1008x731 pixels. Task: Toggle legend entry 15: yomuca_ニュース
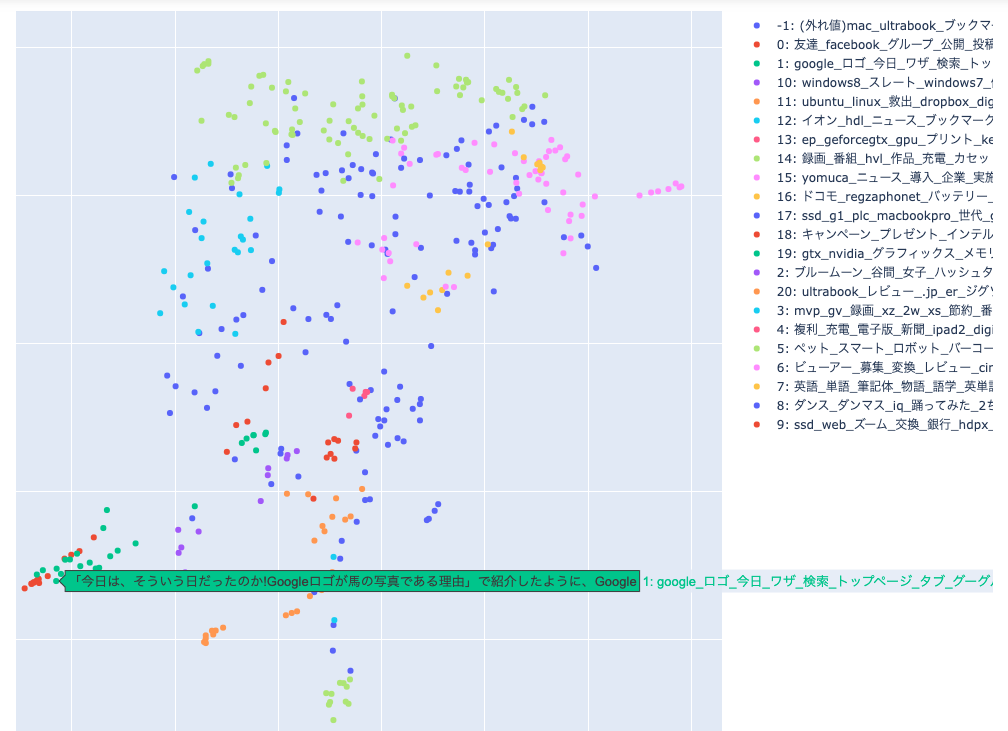(872, 177)
